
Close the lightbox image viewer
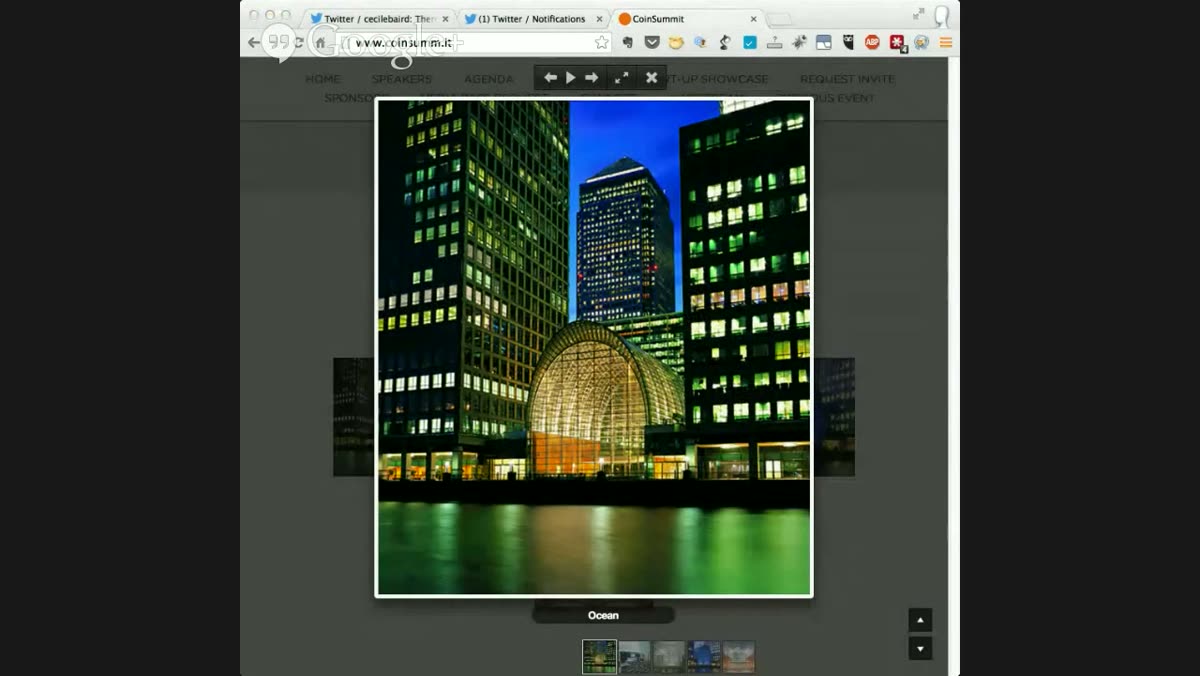pos(651,78)
